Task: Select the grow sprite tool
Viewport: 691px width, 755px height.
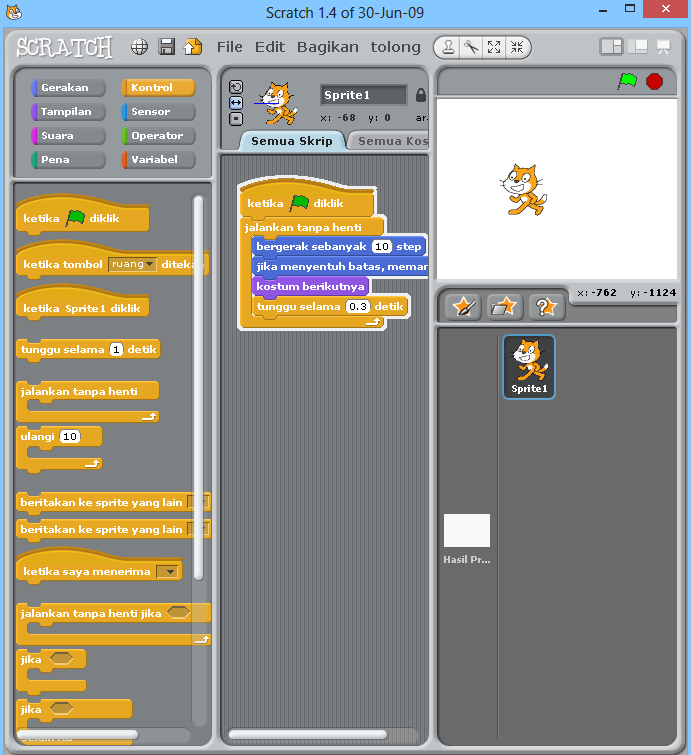Action: [494, 48]
